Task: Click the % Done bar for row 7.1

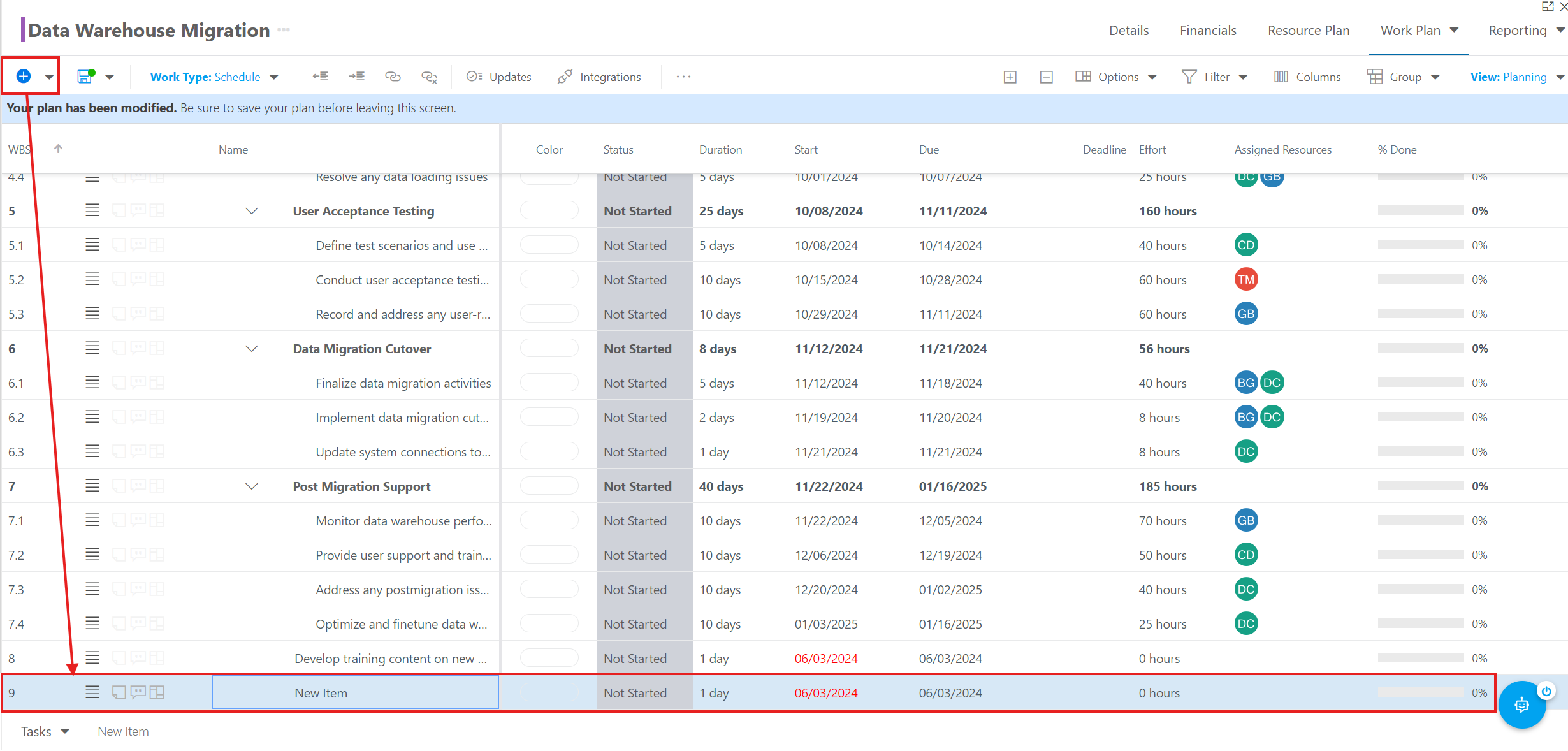Action: click(1420, 520)
